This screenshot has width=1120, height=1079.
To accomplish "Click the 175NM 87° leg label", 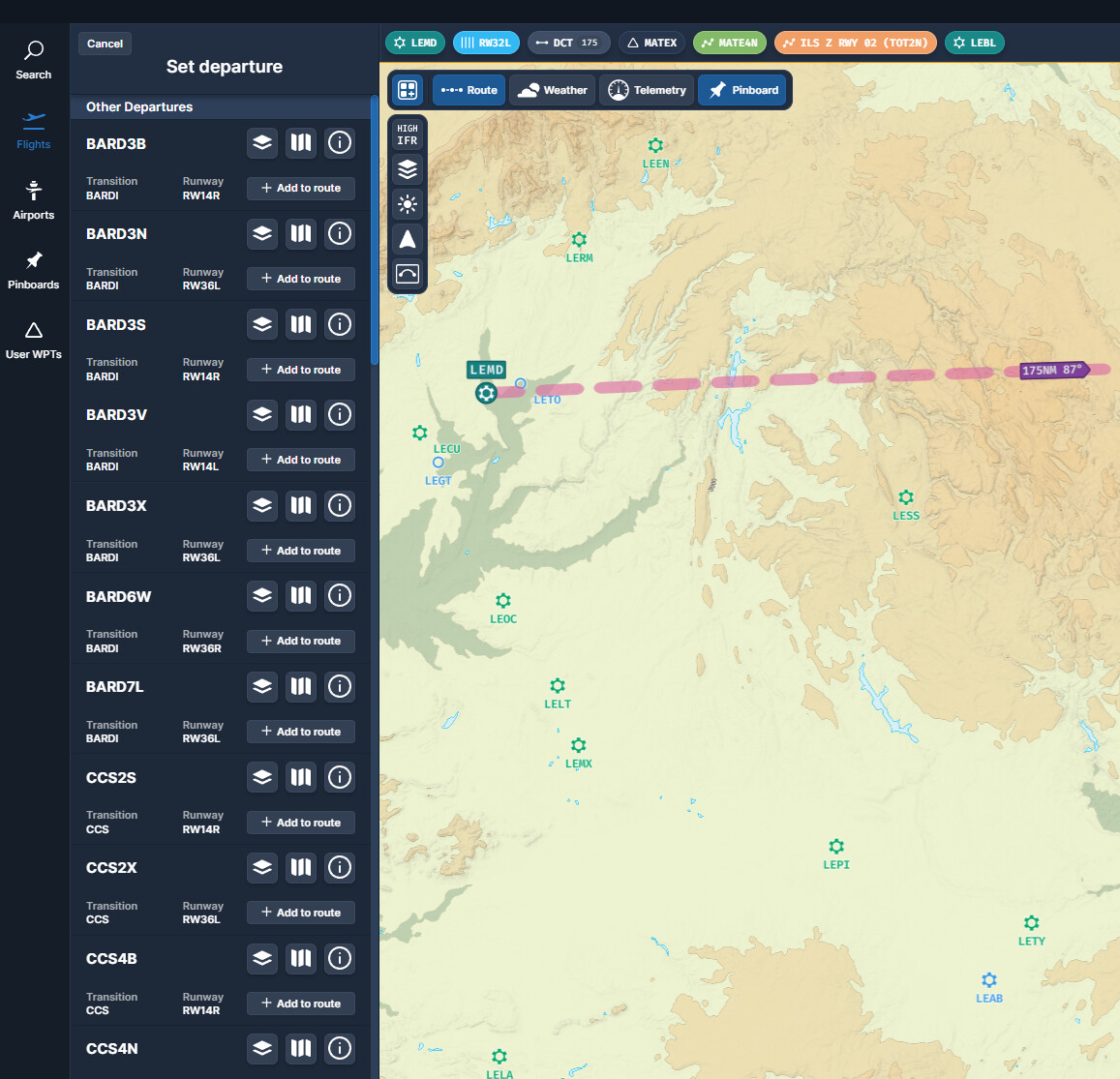I will point(1054,370).
